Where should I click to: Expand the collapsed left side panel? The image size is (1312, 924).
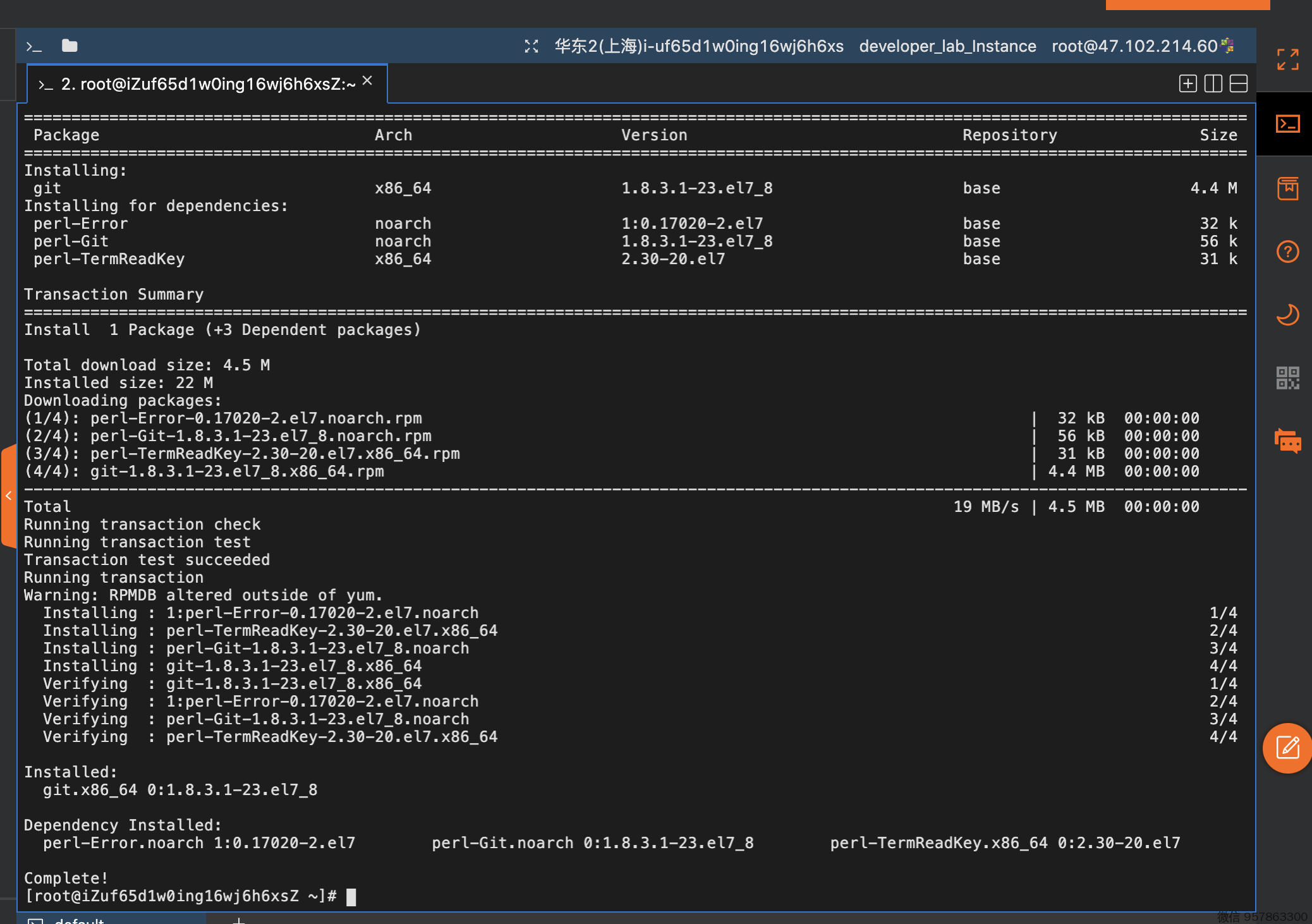8,495
